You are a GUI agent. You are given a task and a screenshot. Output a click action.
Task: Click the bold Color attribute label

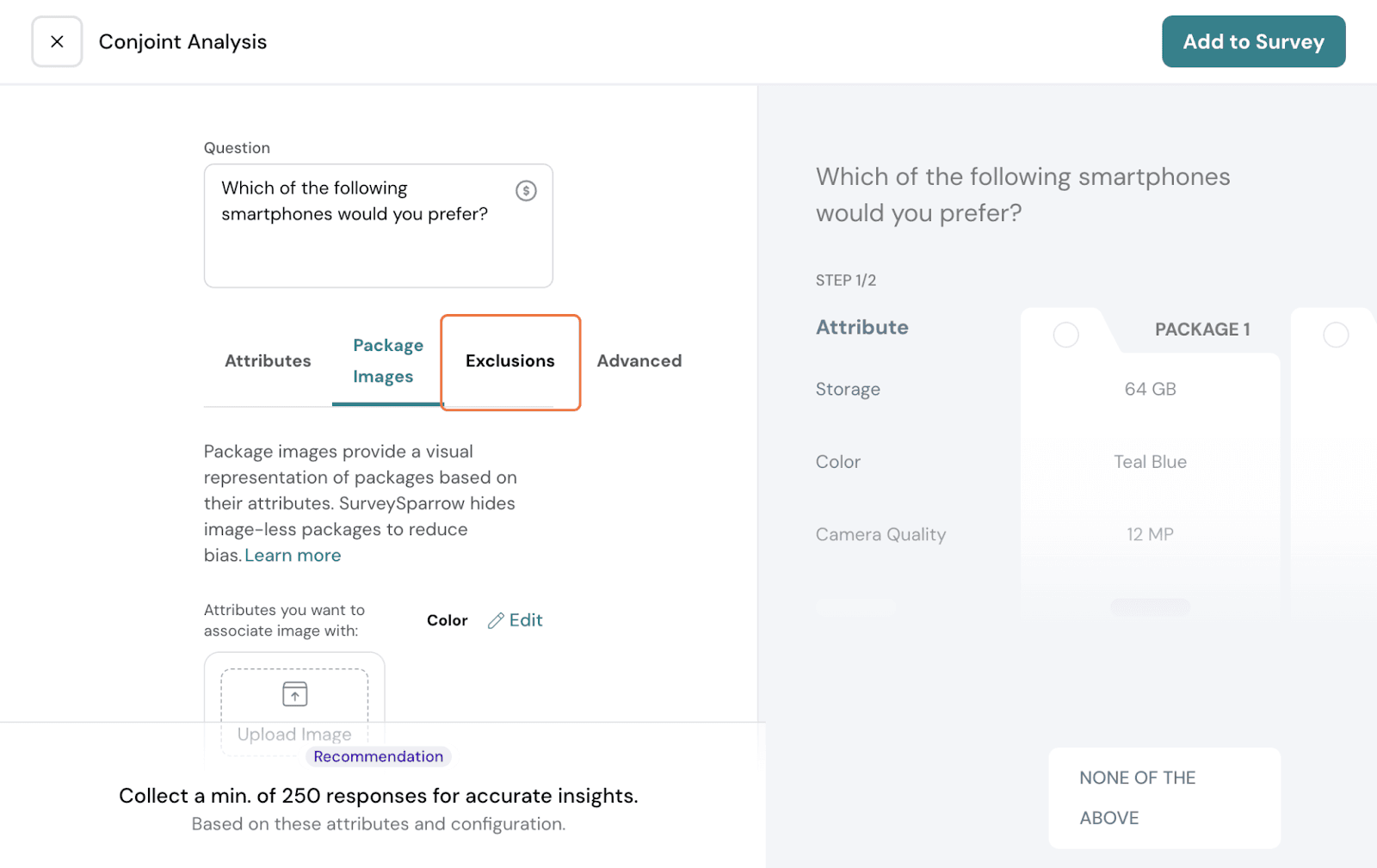coord(447,621)
